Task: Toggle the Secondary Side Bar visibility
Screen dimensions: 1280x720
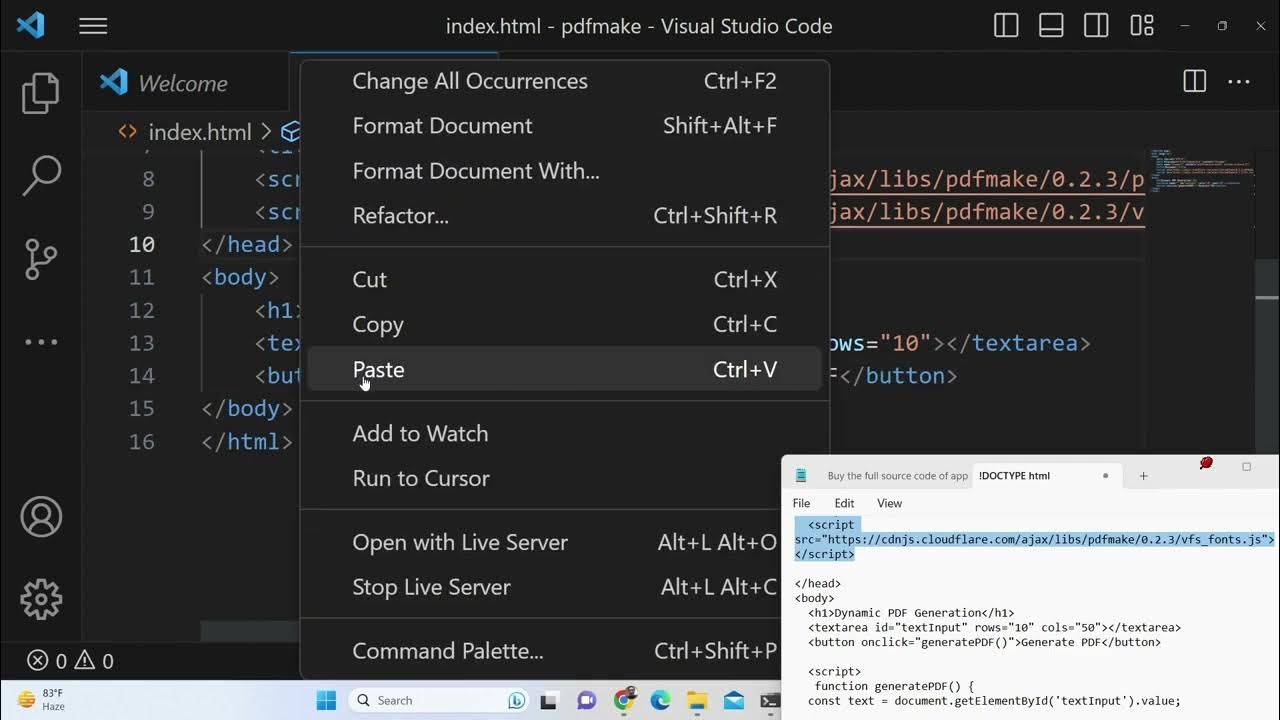Action: [1096, 26]
